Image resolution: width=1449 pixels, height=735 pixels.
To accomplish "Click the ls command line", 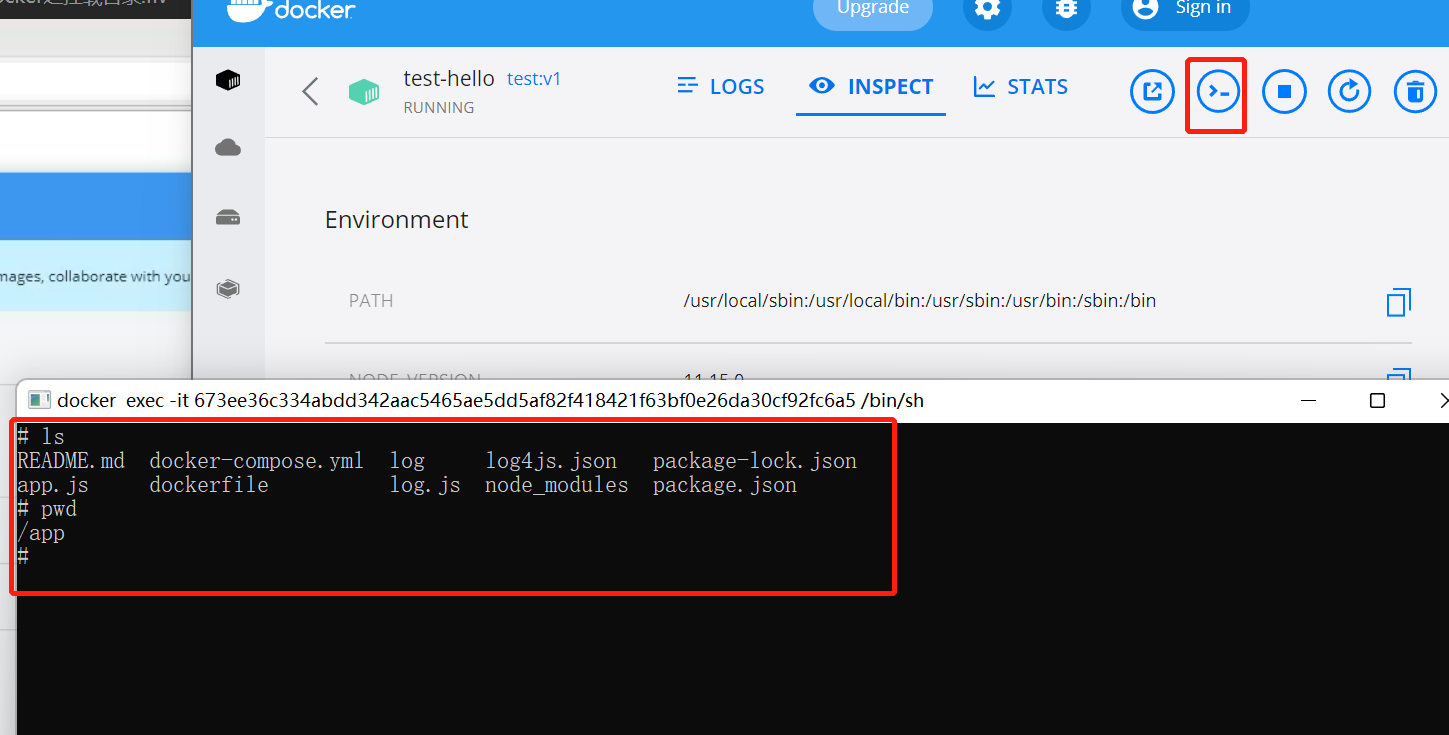I will click(x=41, y=437).
